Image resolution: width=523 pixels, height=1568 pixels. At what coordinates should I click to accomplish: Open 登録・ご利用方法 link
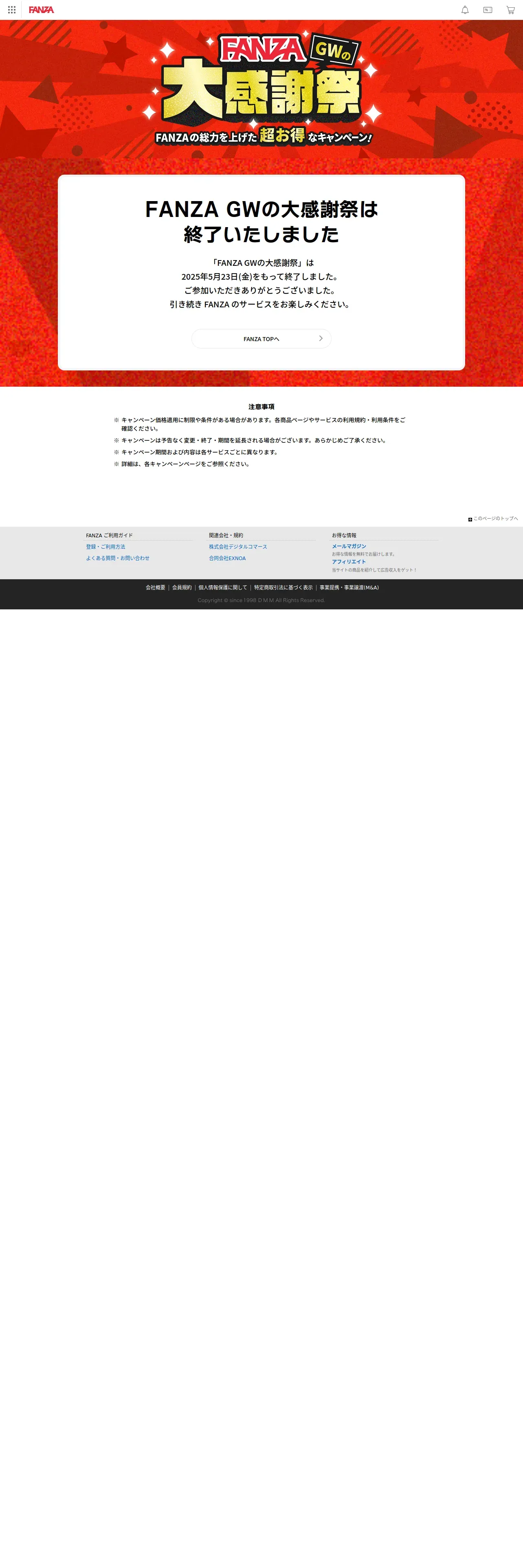[x=105, y=547]
